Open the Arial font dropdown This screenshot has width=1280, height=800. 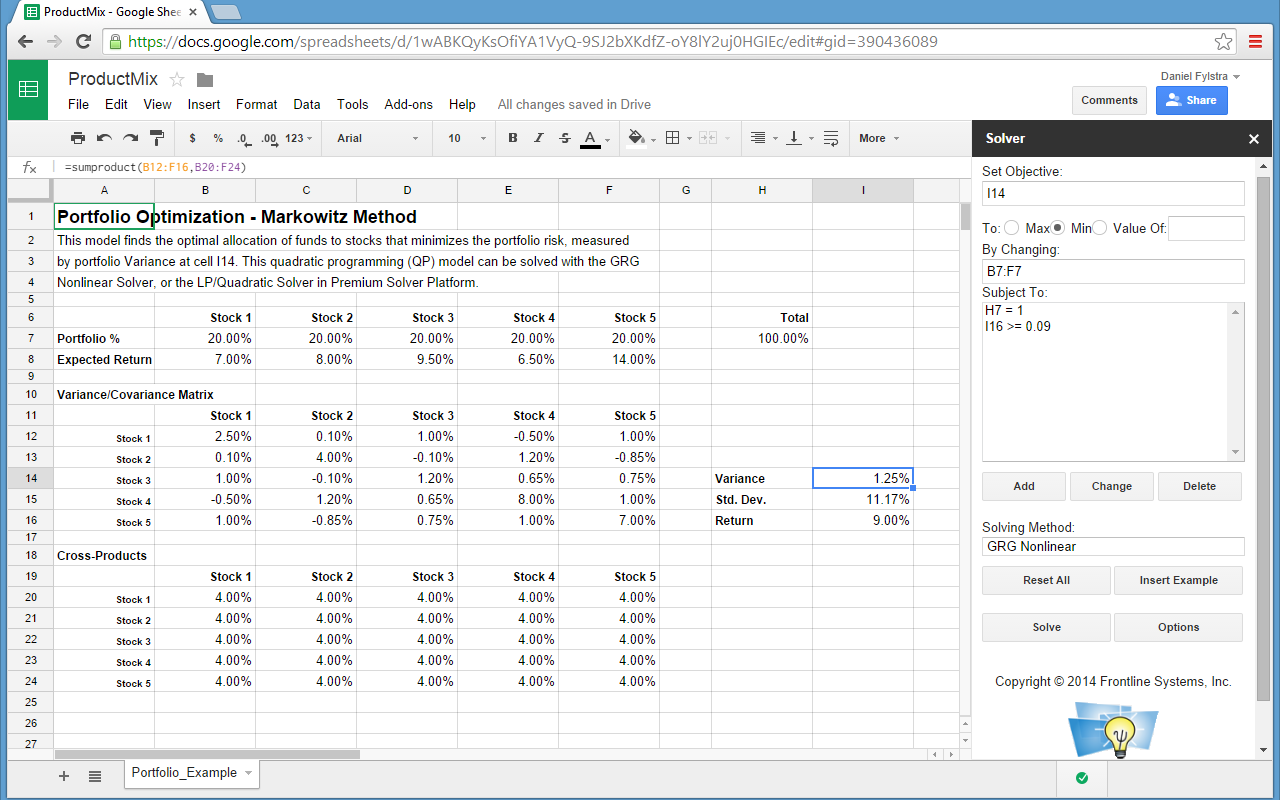[x=377, y=138]
